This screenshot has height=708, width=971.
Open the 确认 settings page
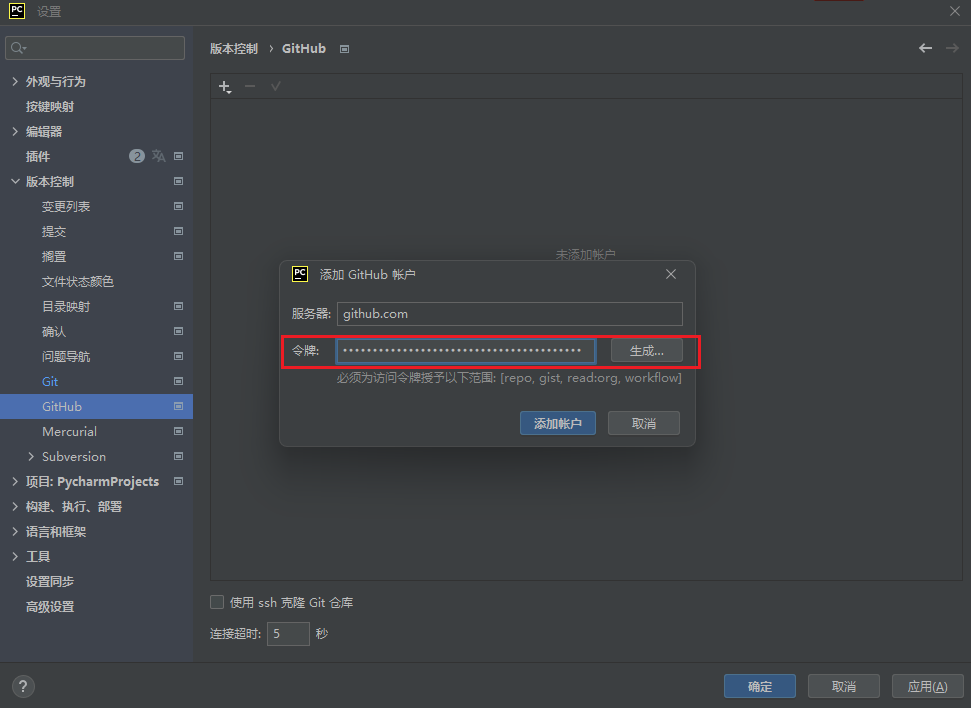click(x=53, y=331)
